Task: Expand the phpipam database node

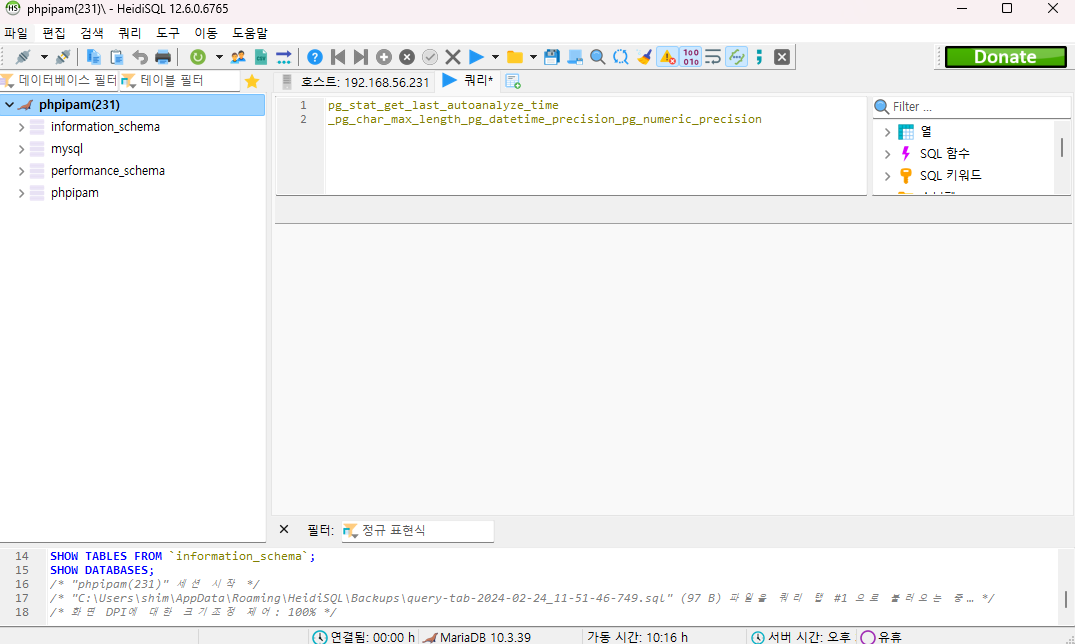Action: tap(21, 193)
